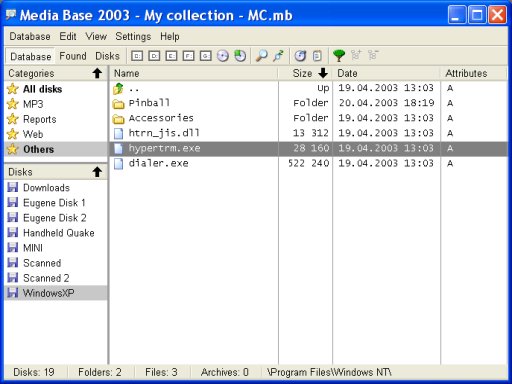Click the find-again icon with green 2

(x=279, y=56)
